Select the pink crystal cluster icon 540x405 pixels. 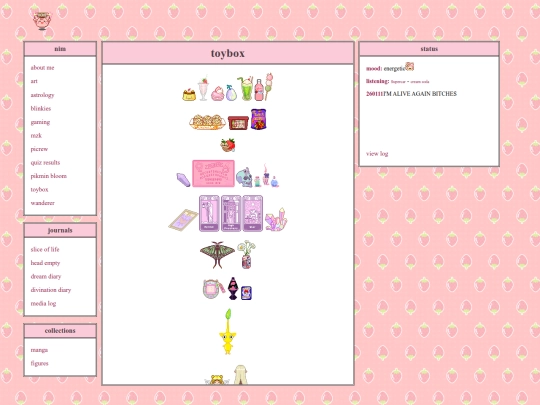[276, 219]
